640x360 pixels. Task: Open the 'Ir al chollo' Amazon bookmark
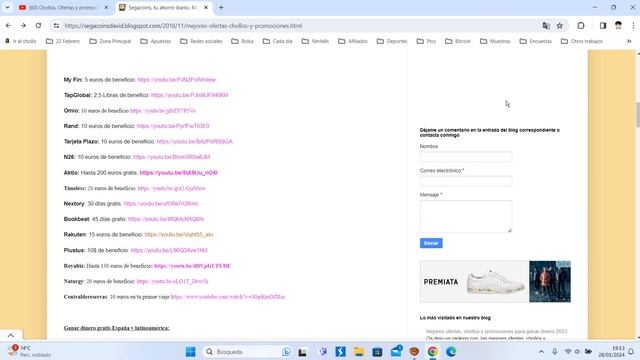tap(20, 41)
